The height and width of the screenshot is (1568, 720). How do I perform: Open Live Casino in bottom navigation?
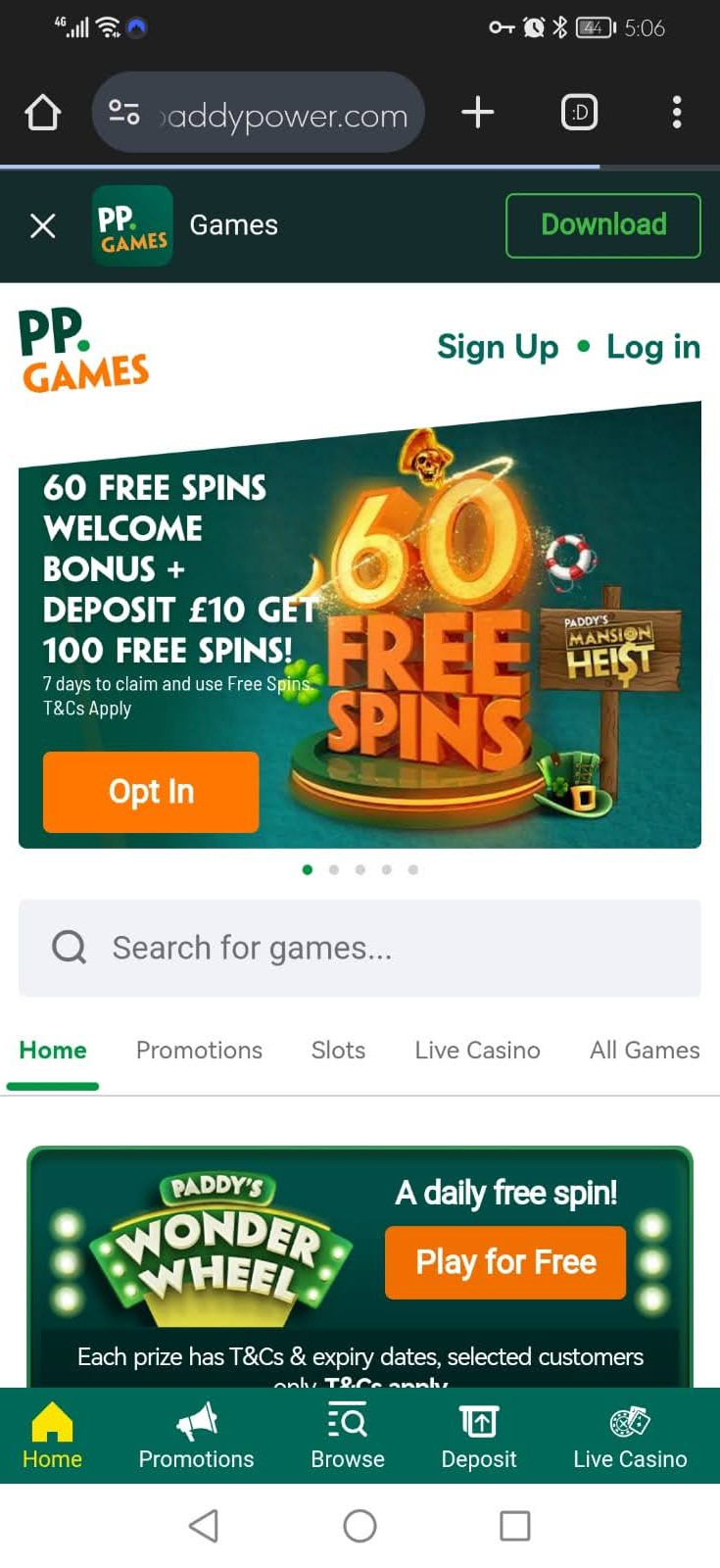630,1436
